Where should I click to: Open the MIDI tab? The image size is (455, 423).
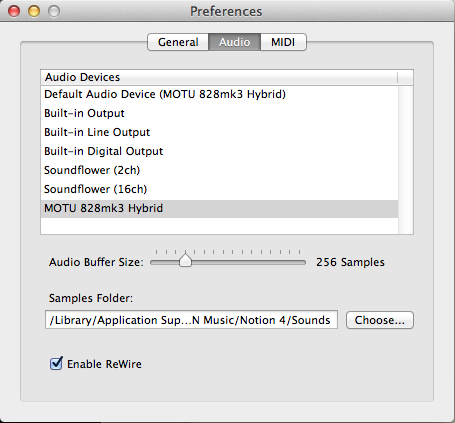283,42
